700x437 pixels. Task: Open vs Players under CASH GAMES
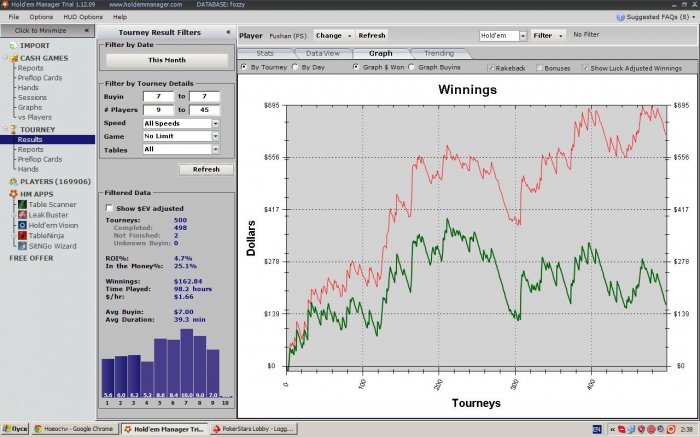pos(35,117)
